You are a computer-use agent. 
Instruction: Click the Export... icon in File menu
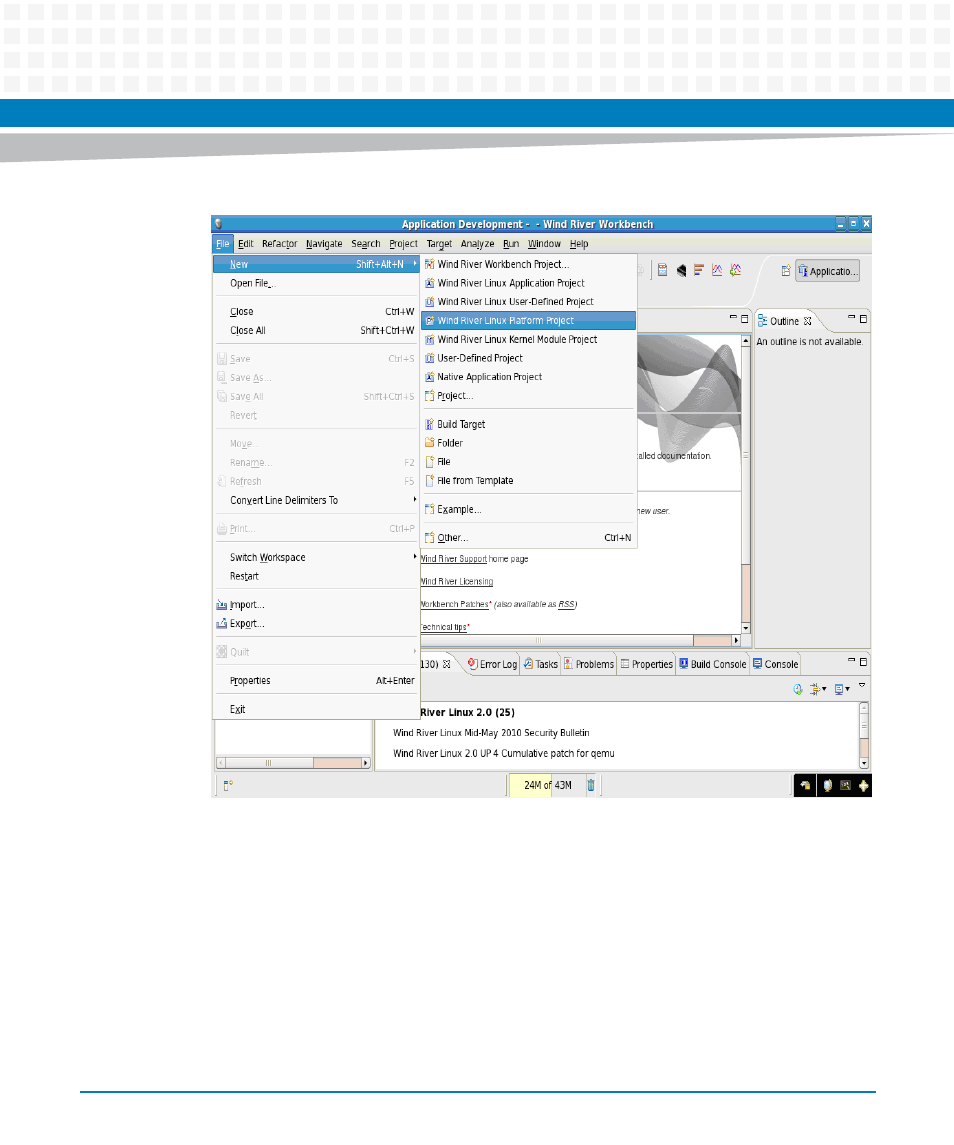(x=221, y=624)
